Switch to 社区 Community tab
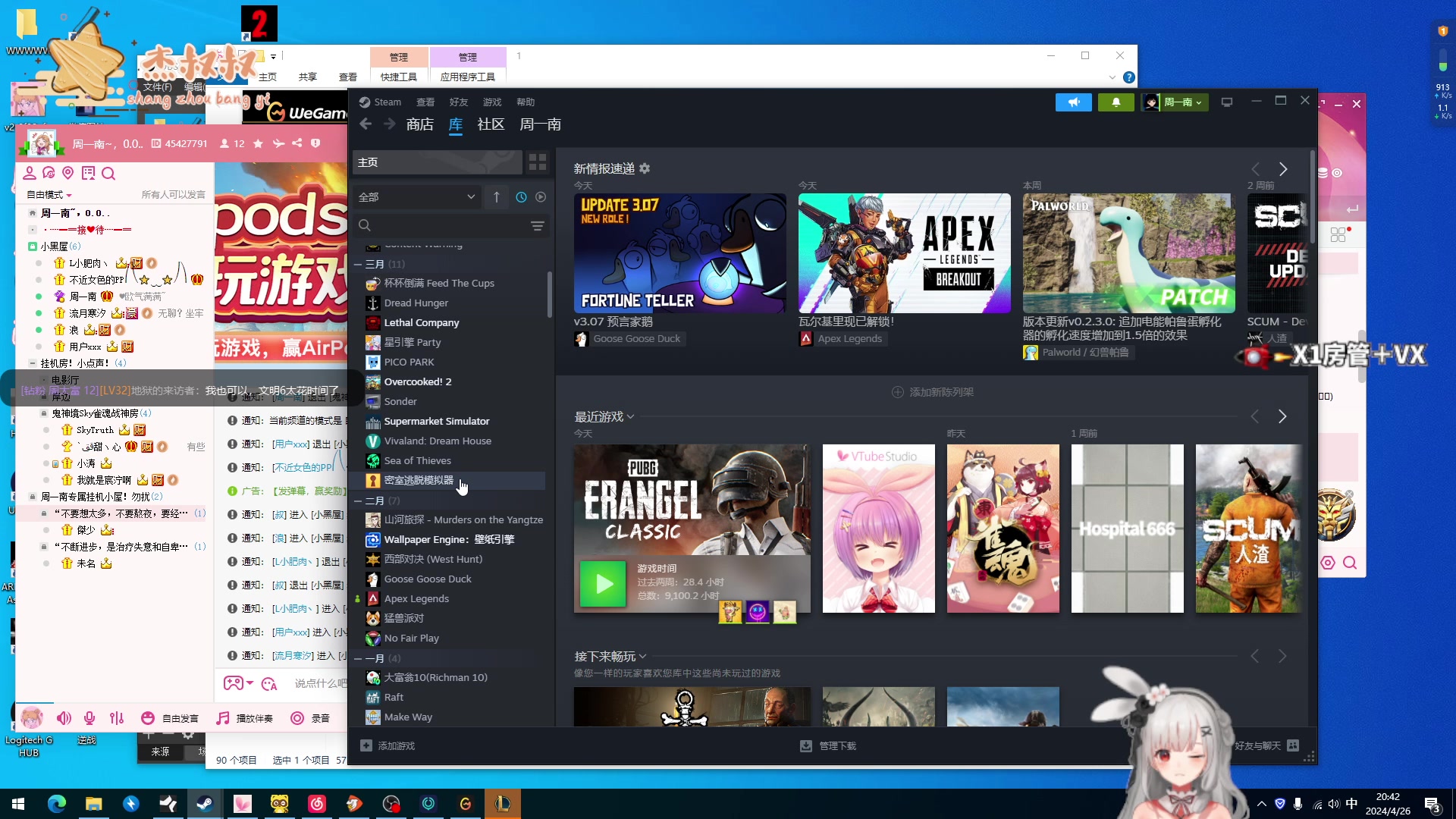 tap(491, 124)
